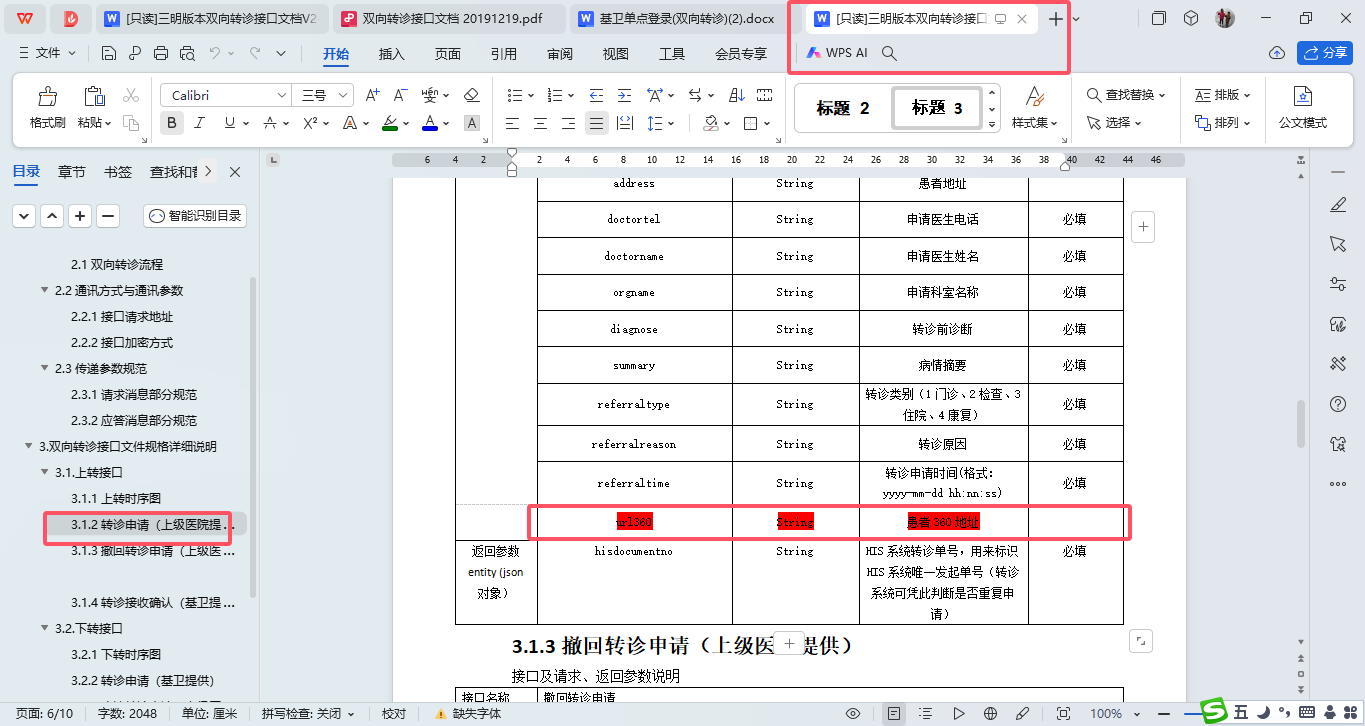The width and height of the screenshot is (1365, 726).
Task: Toggle Bold formatting
Action: [172, 123]
